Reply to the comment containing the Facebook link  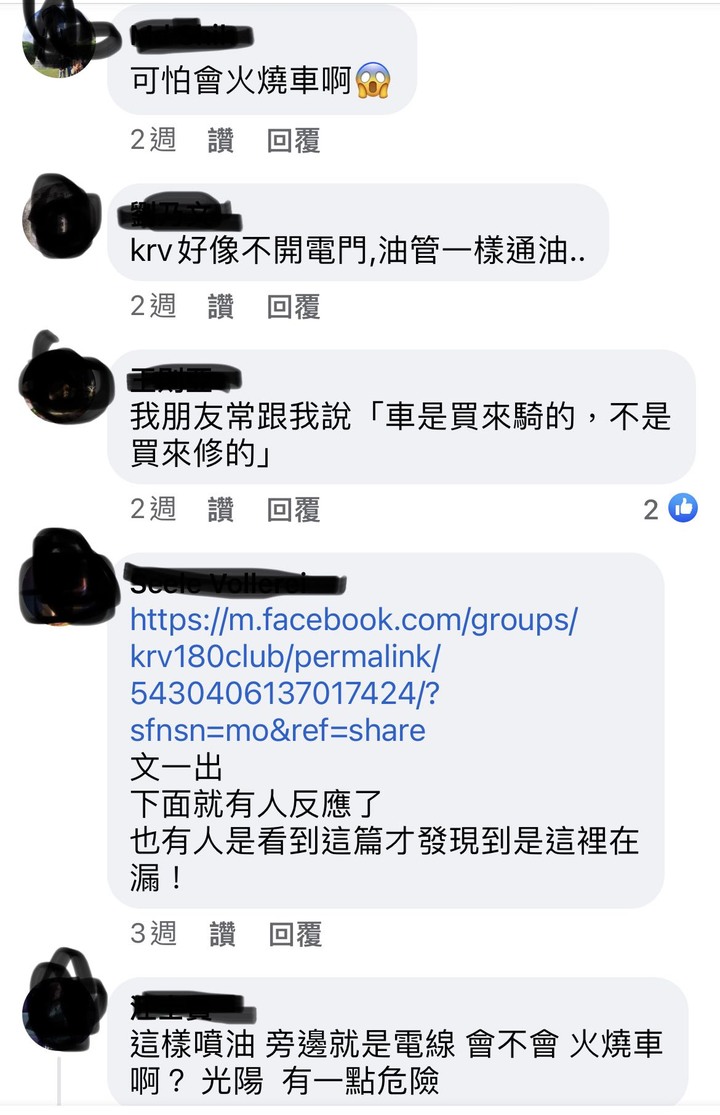pos(295,934)
